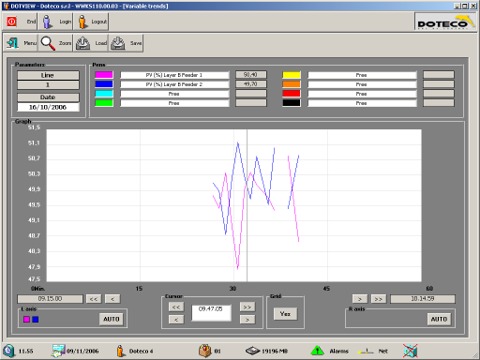Step cursor fast forward with >> button

click(x=247, y=307)
